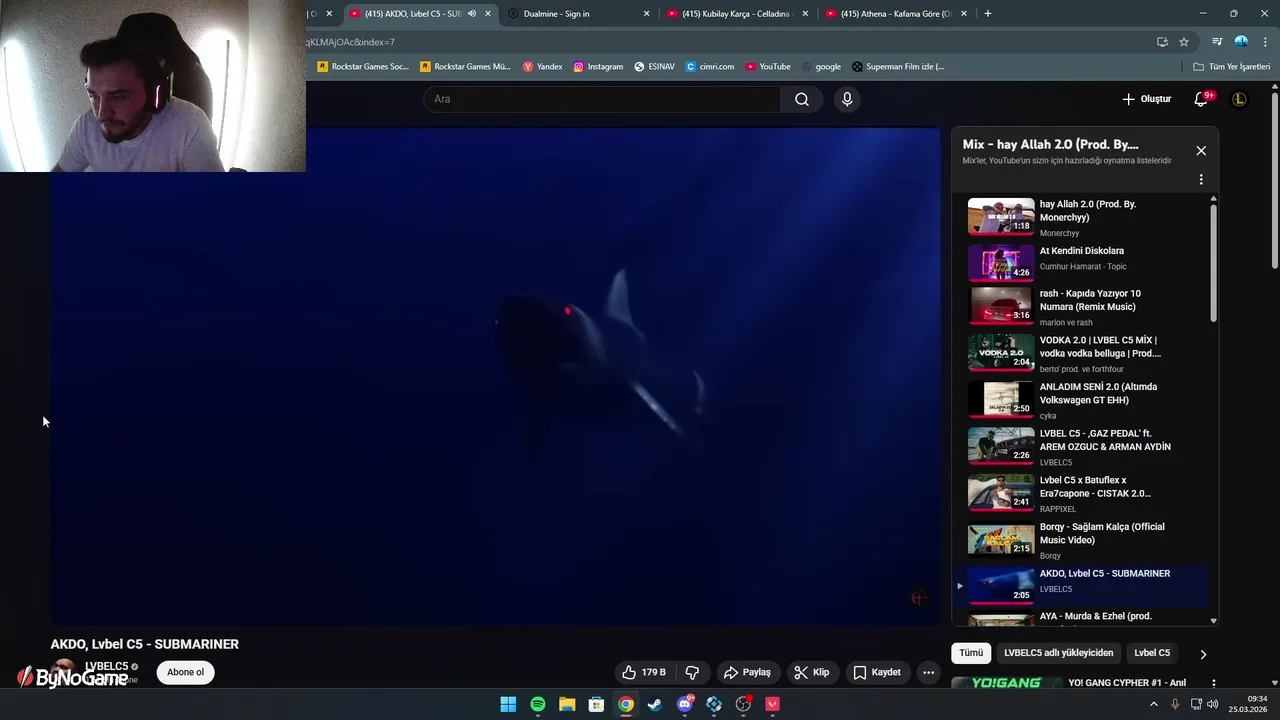Close the Dualmine tab
1280x720 pixels.
(646, 14)
